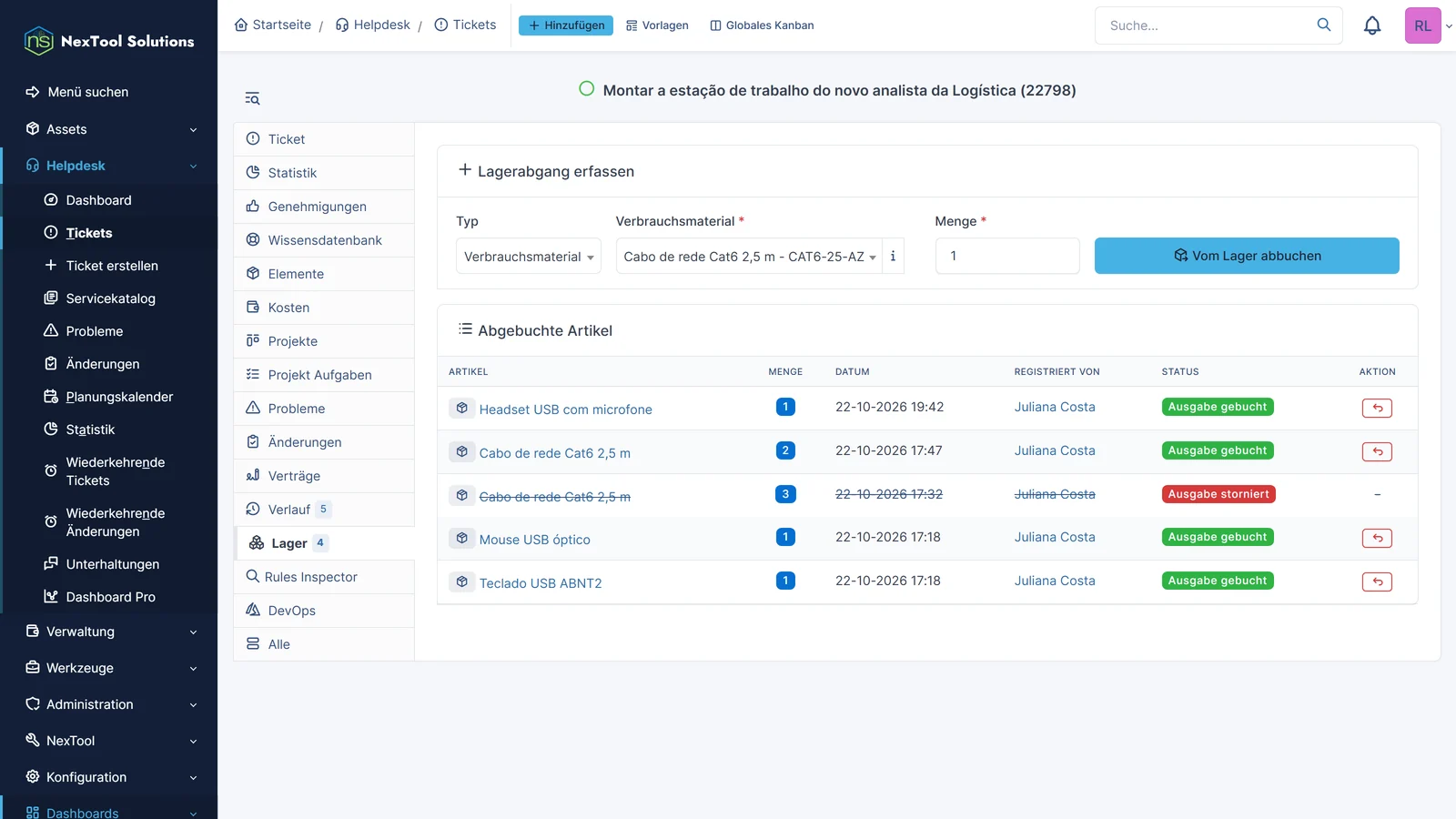Viewport: 1456px width, 819px height.
Task: Click the plus icon next to Lagerabgang erfassen
Action: click(465, 170)
